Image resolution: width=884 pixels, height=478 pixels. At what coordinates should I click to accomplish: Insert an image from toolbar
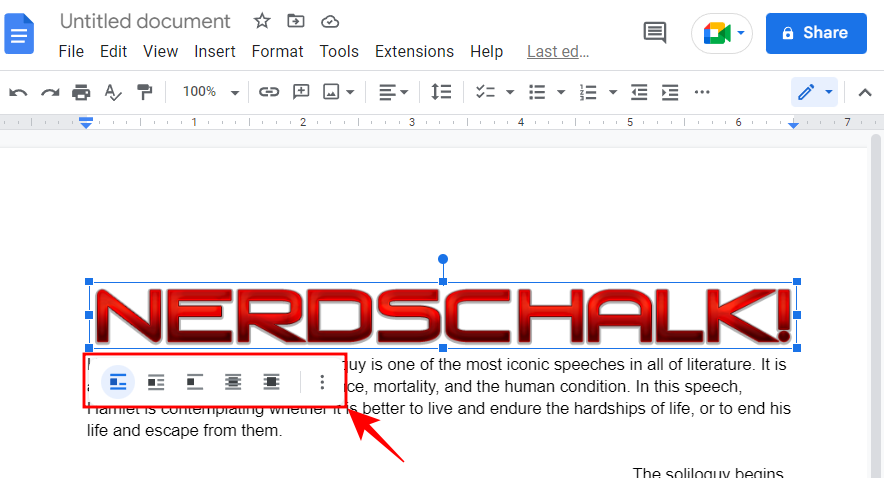[331, 92]
